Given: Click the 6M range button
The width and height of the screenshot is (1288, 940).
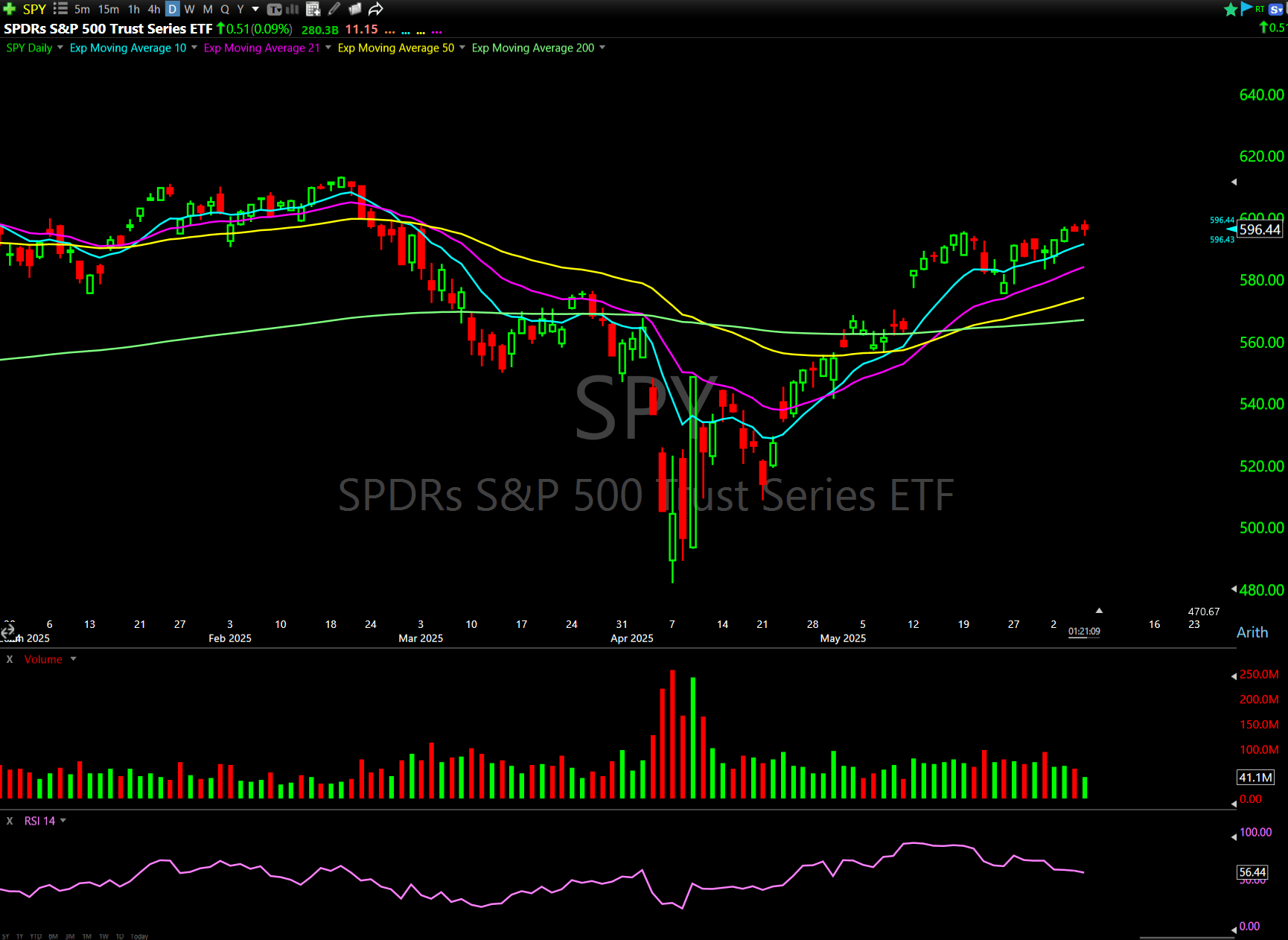Looking at the screenshot, I should [54, 936].
